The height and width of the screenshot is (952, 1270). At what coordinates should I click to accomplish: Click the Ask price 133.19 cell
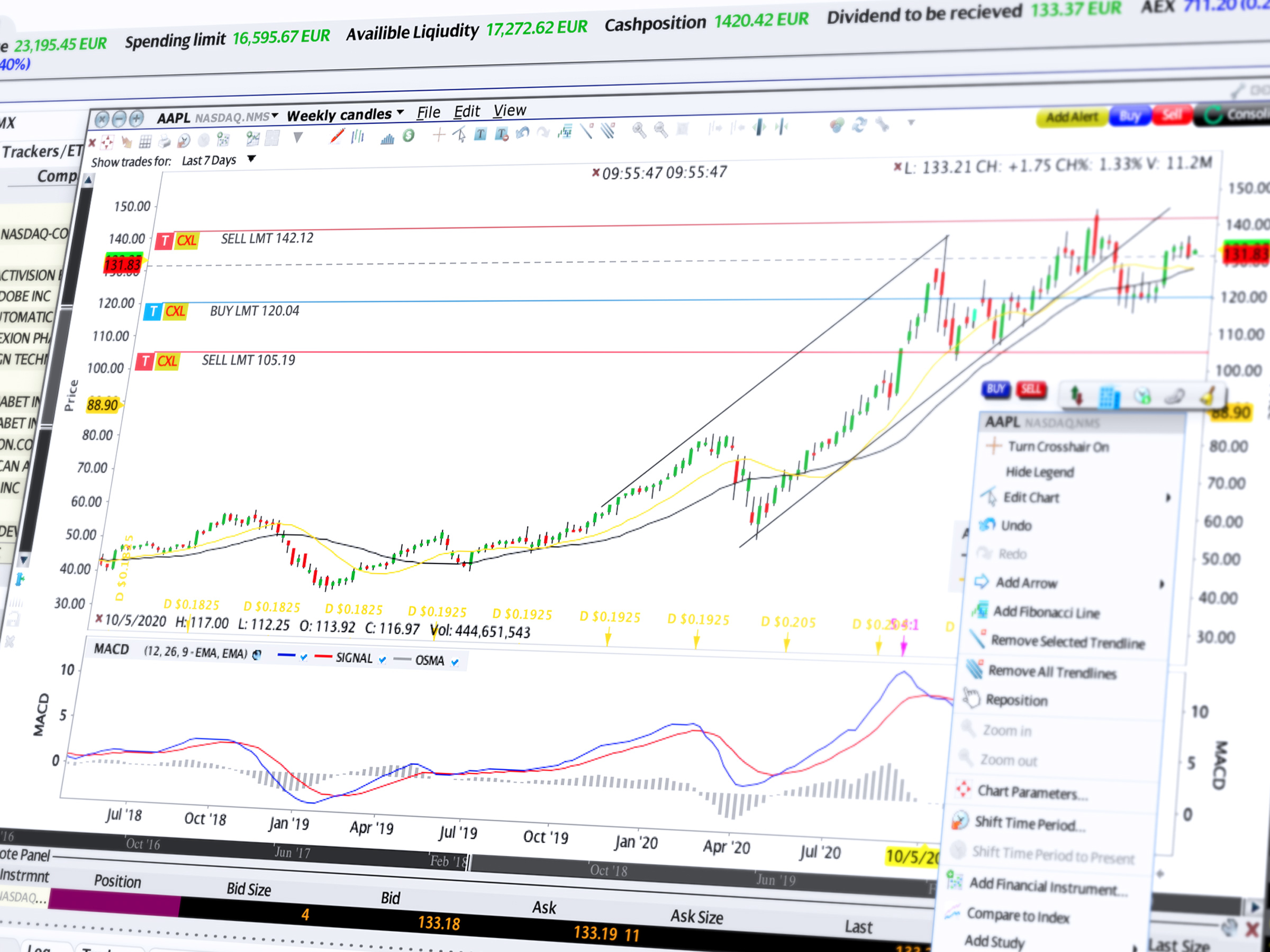point(596,933)
